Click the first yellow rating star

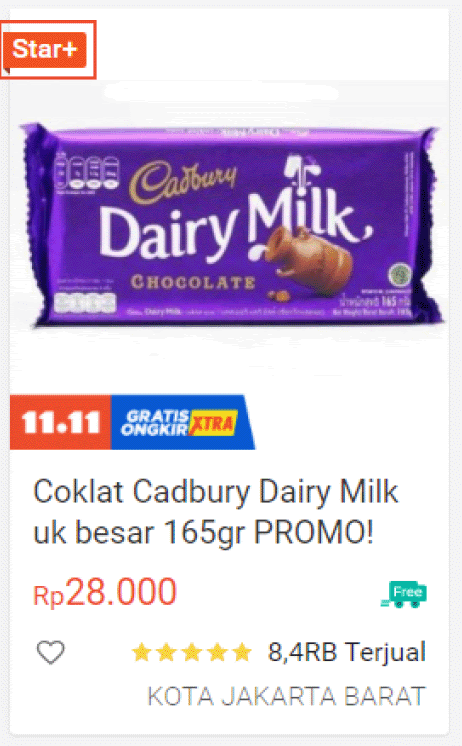[141, 652]
